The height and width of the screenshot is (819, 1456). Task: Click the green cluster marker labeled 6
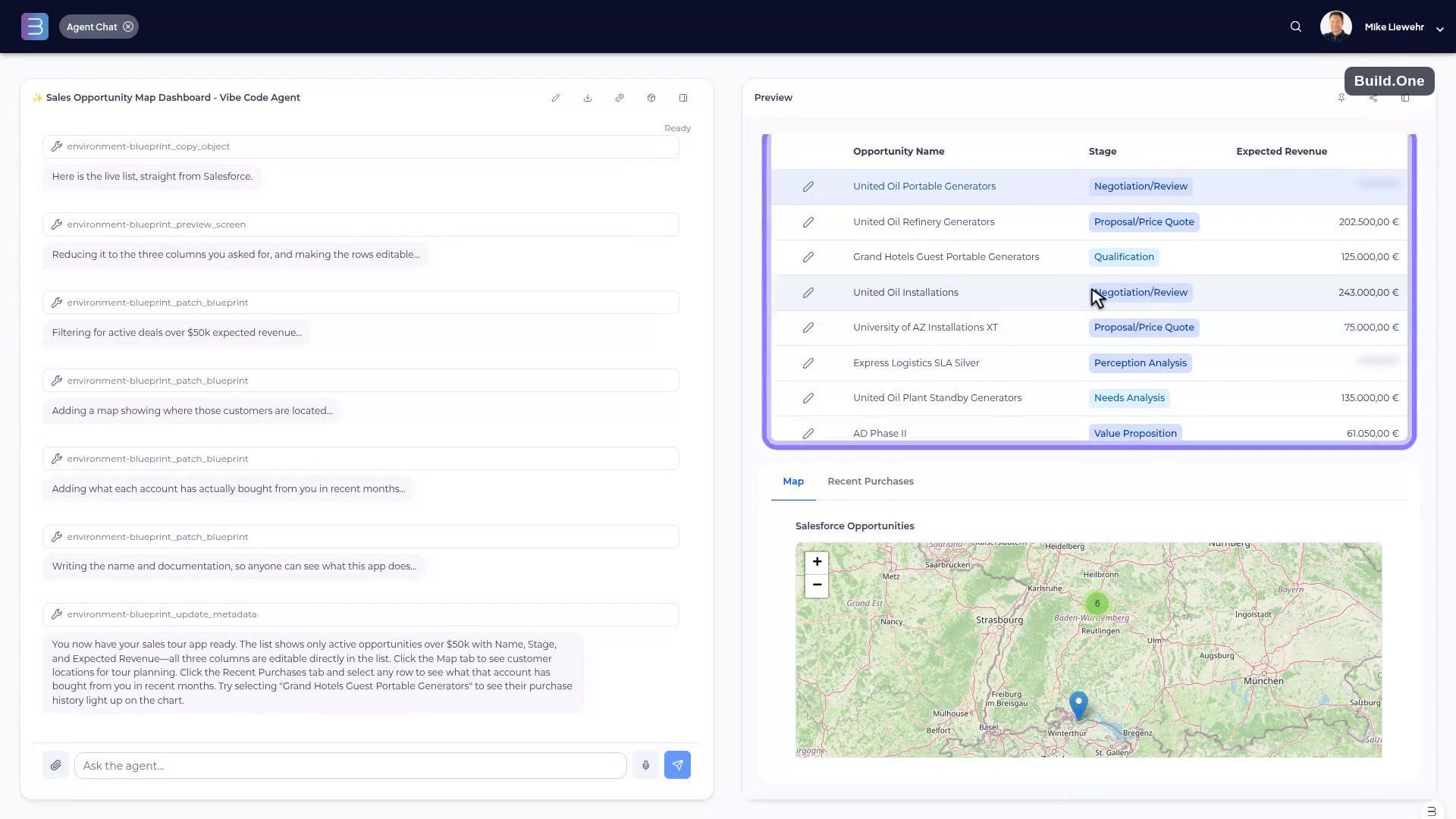pos(1097,604)
